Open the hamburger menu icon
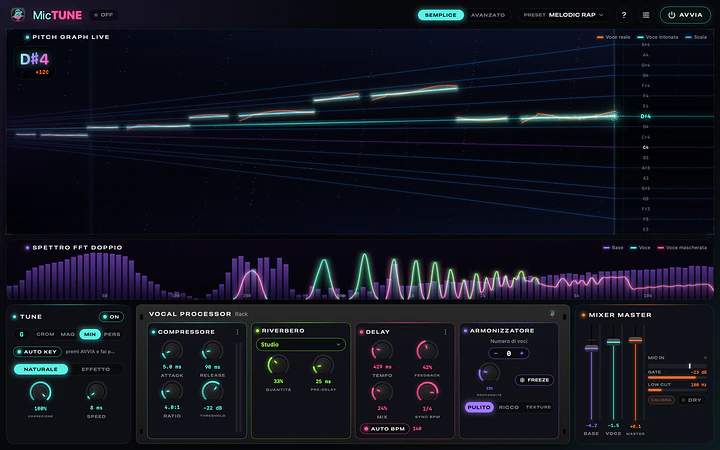720x450 pixels. [x=646, y=15]
